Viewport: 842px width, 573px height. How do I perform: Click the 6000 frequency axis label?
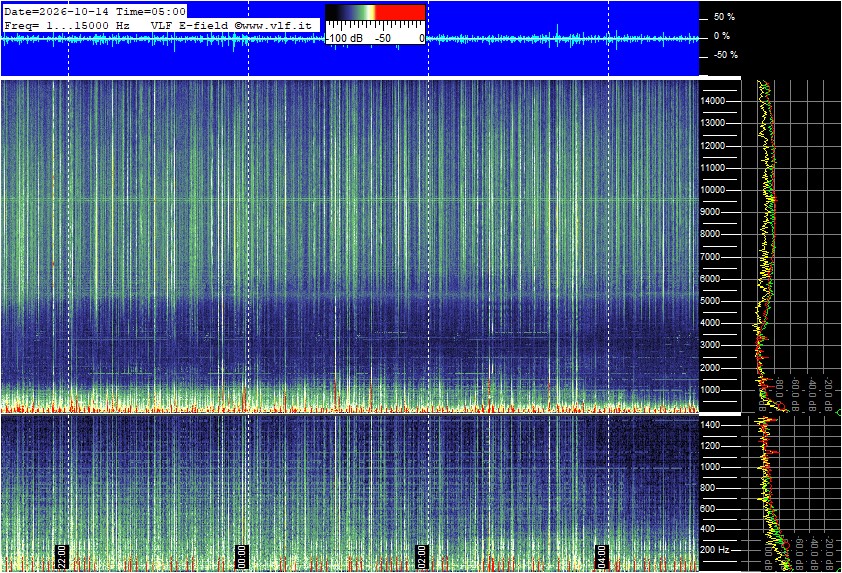click(710, 279)
